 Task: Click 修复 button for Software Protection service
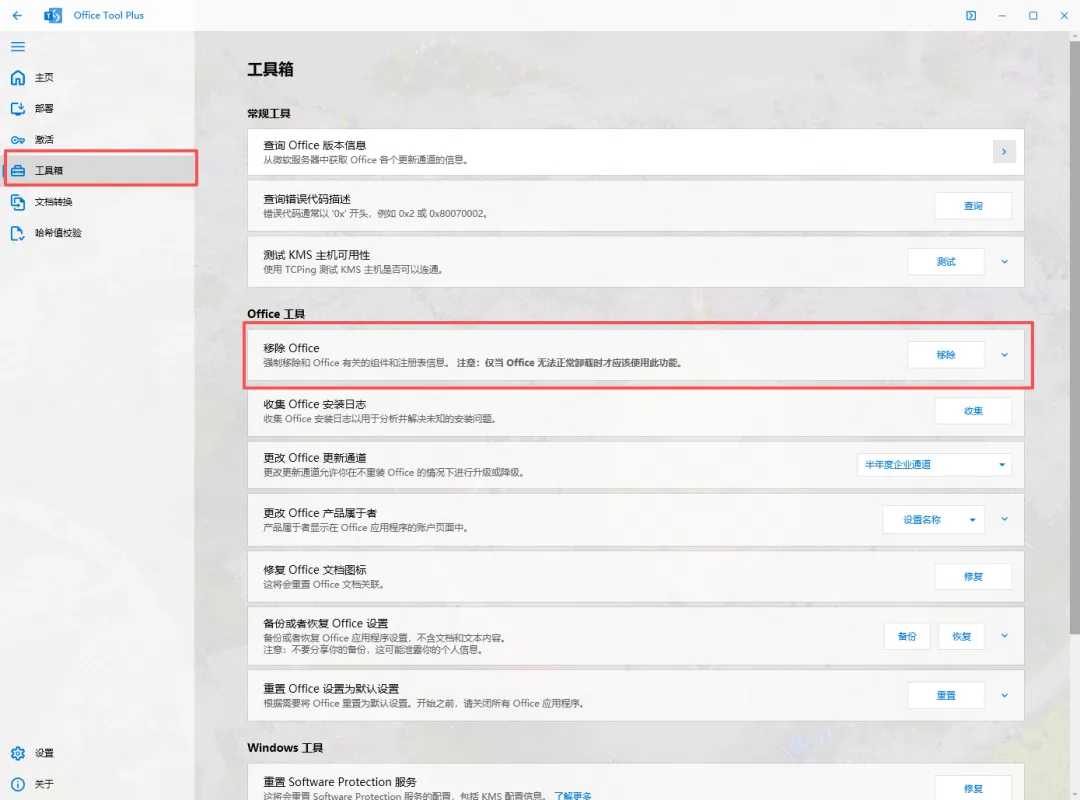pos(973,788)
